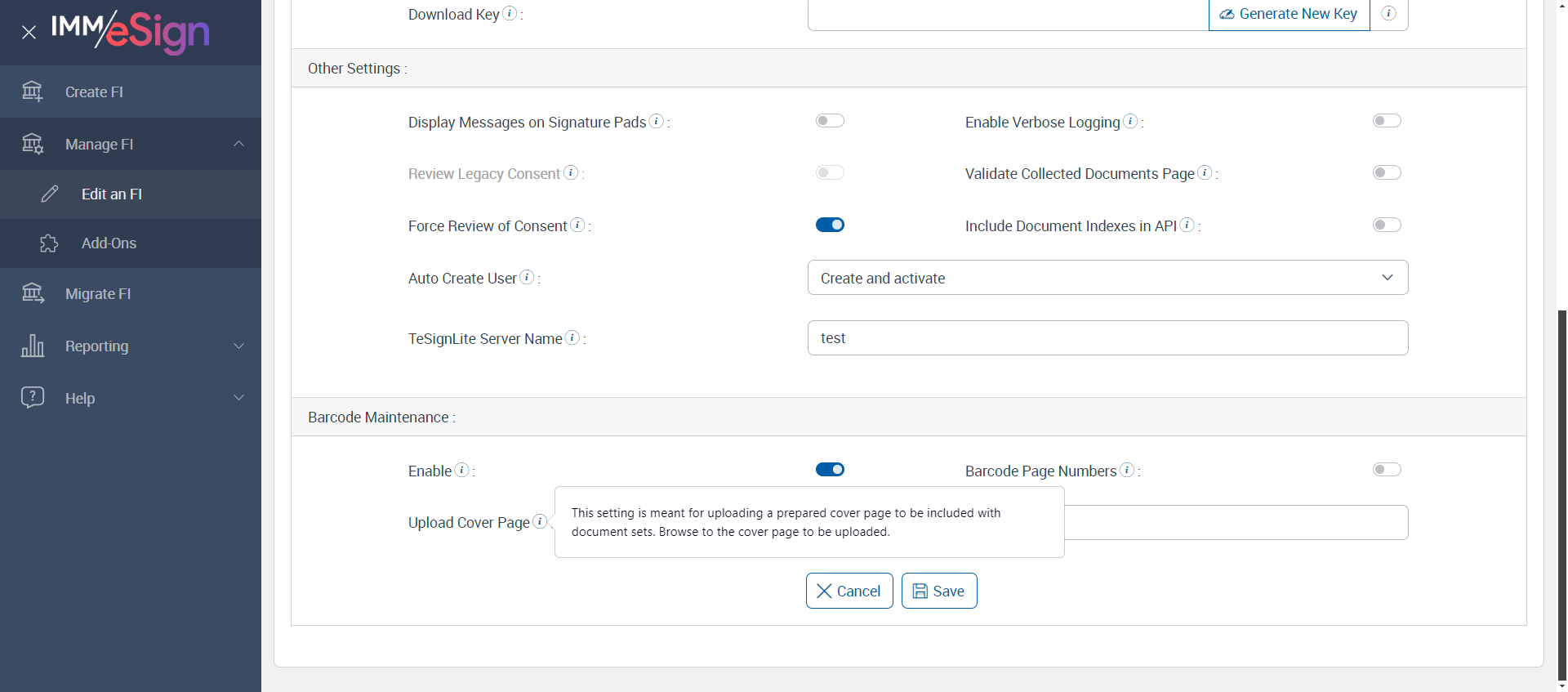Click info icon beside Barcode Page Numbers
Viewport: 1568px width, 692px height.
(1127, 470)
